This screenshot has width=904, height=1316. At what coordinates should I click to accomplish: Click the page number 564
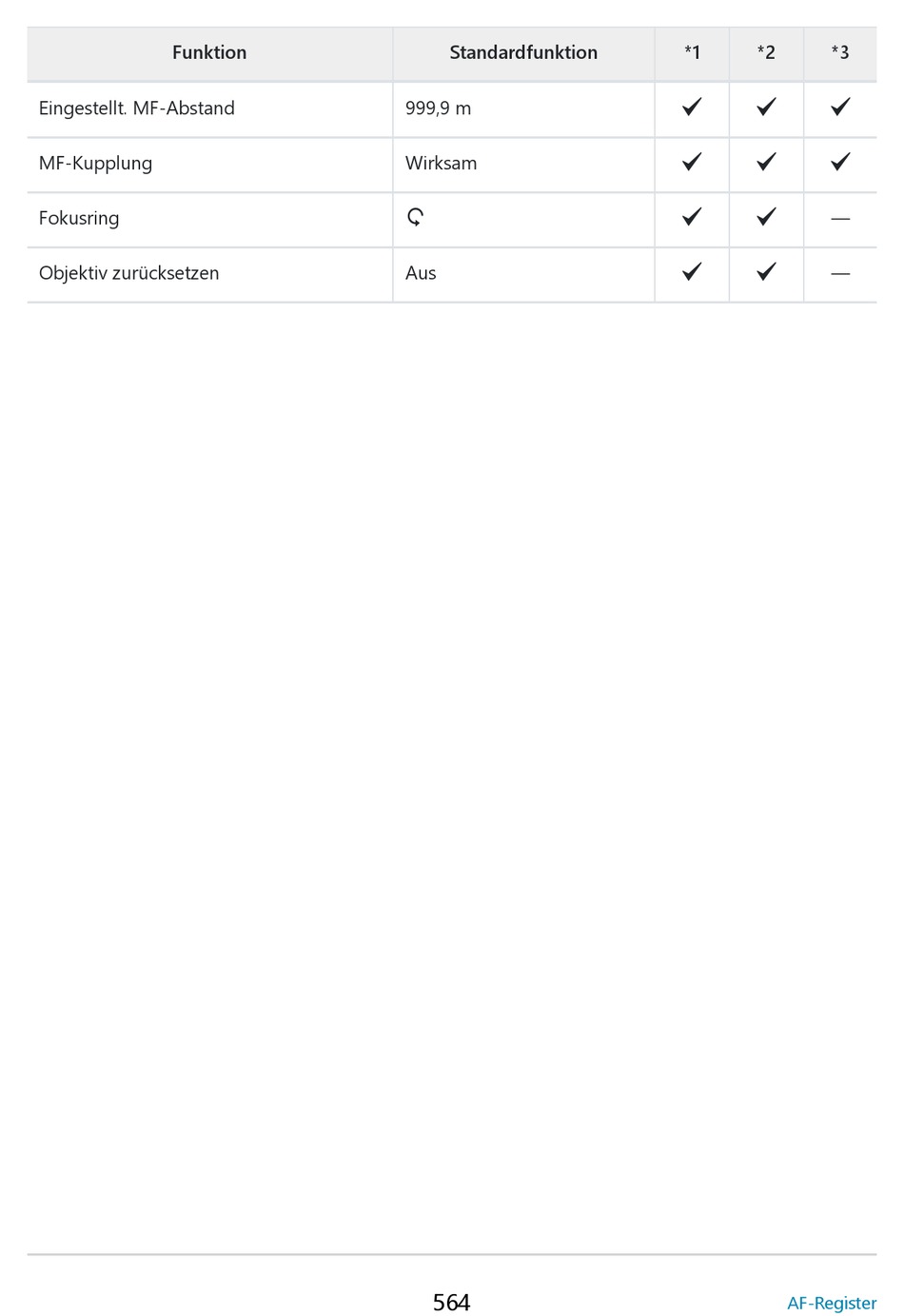click(x=451, y=1302)
